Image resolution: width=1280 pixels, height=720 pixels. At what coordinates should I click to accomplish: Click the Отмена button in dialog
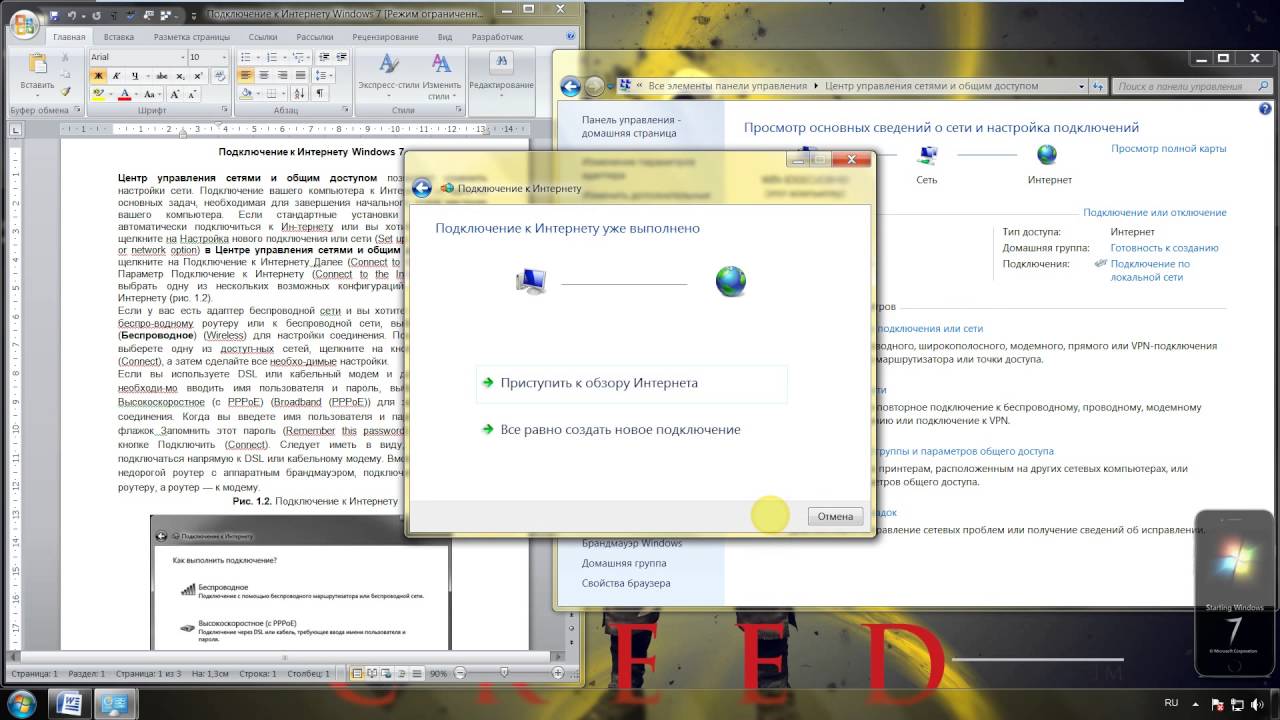coord(835,516)
